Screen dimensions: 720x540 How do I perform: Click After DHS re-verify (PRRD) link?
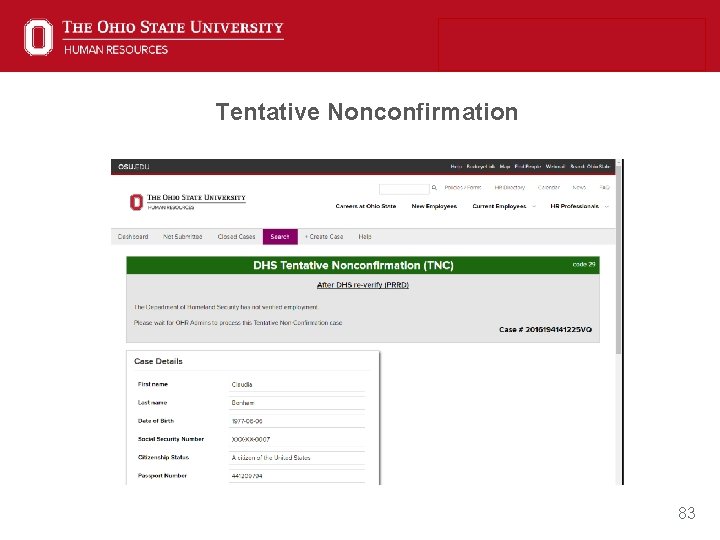click(x=363, y=285)
